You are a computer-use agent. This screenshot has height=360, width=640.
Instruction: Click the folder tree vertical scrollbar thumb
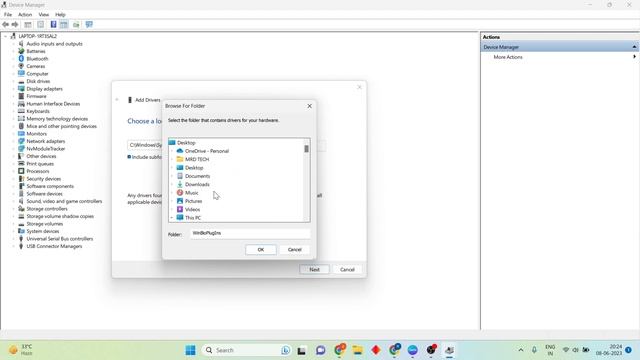306,149
